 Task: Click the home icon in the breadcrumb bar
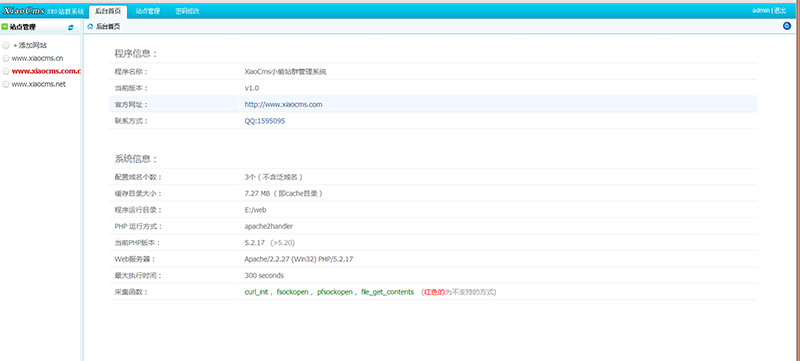[90, 27]
